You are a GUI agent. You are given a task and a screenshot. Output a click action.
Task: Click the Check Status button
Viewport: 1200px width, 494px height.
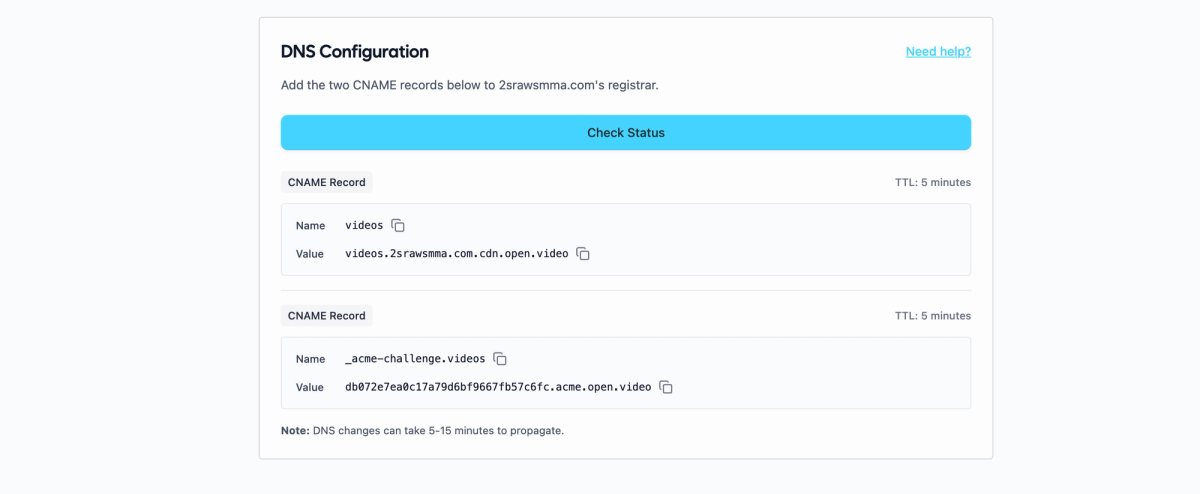click(626, 133)
